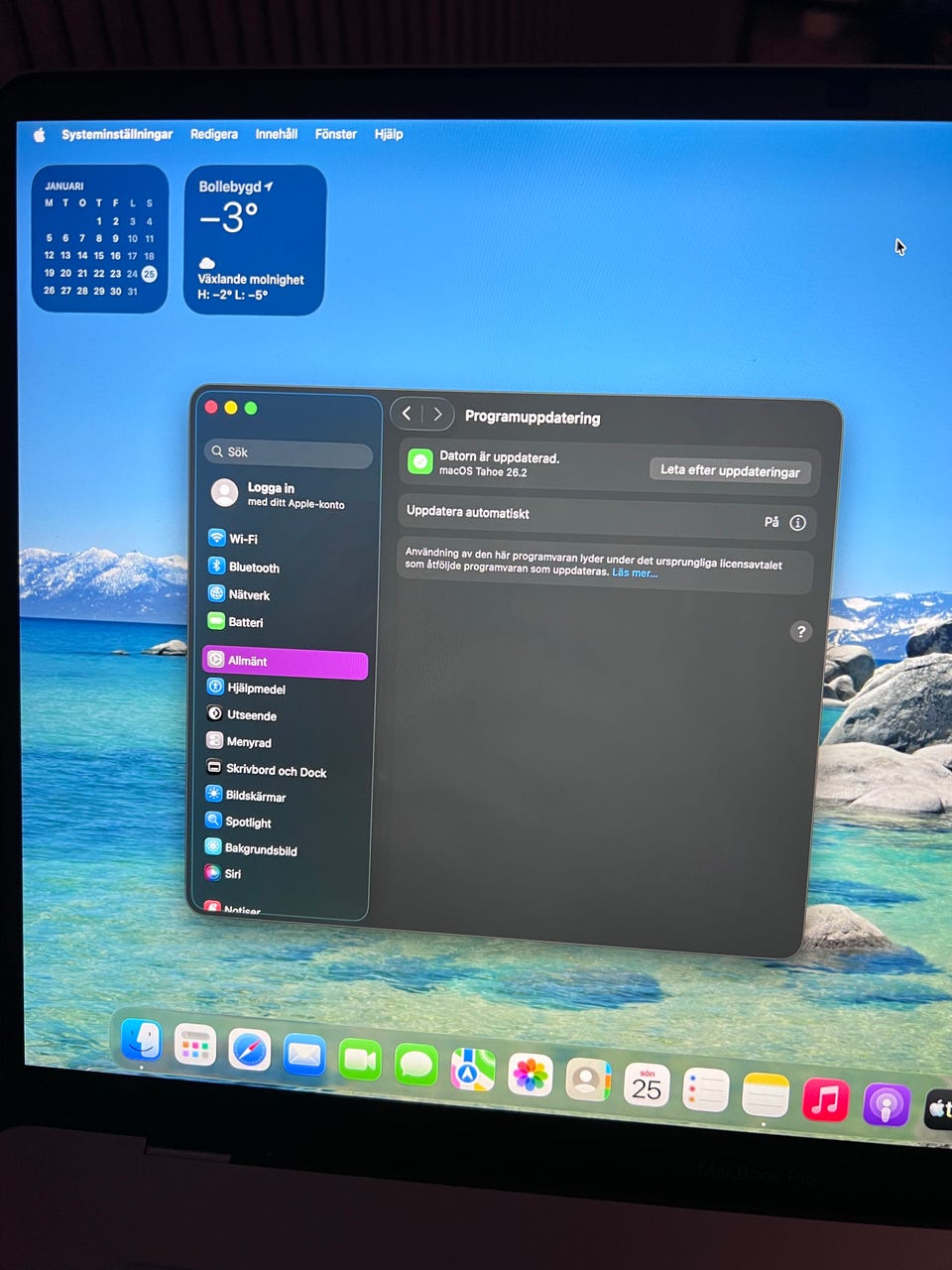Open Hjälpmedel accessibility settings
The image size is (952, 1270).
255,688
